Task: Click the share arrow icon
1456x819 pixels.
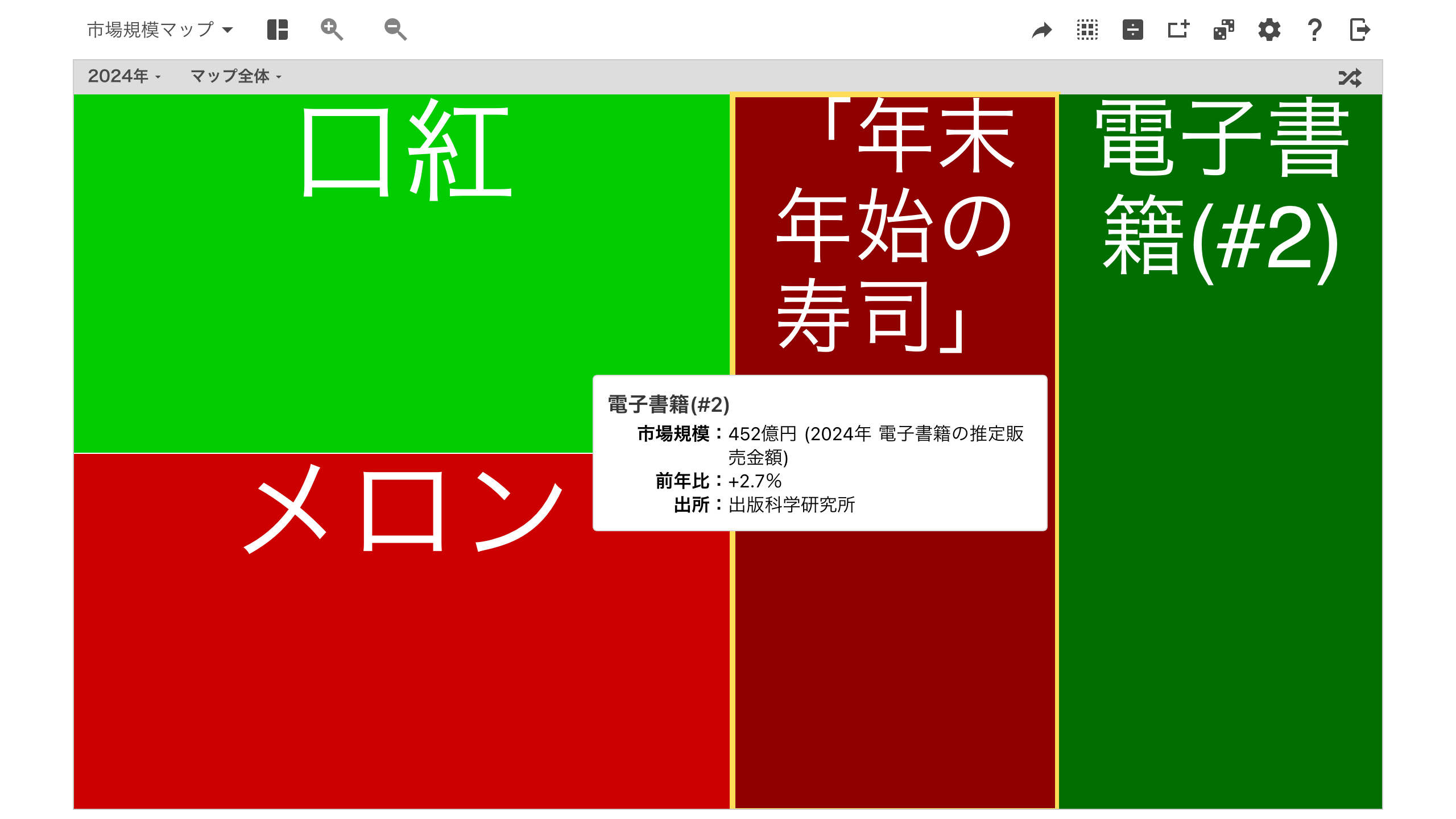Action: [x=1042, y=30]
